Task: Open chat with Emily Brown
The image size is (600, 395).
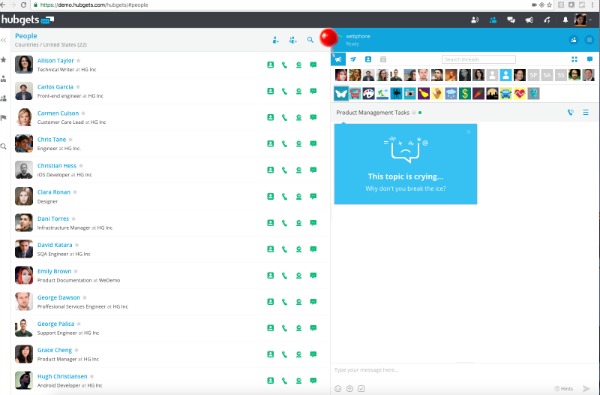Action: point(313,275)
